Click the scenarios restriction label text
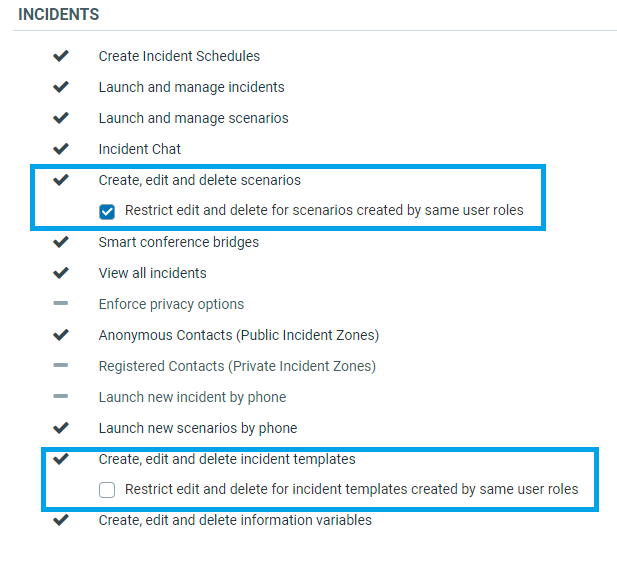617x568 pixels. 324,210
